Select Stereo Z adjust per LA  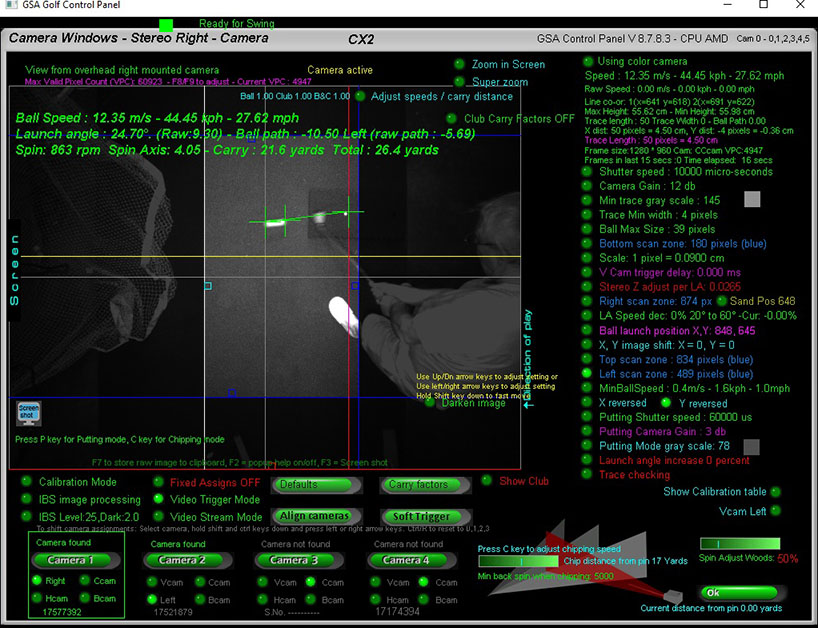tap(587, 286)
